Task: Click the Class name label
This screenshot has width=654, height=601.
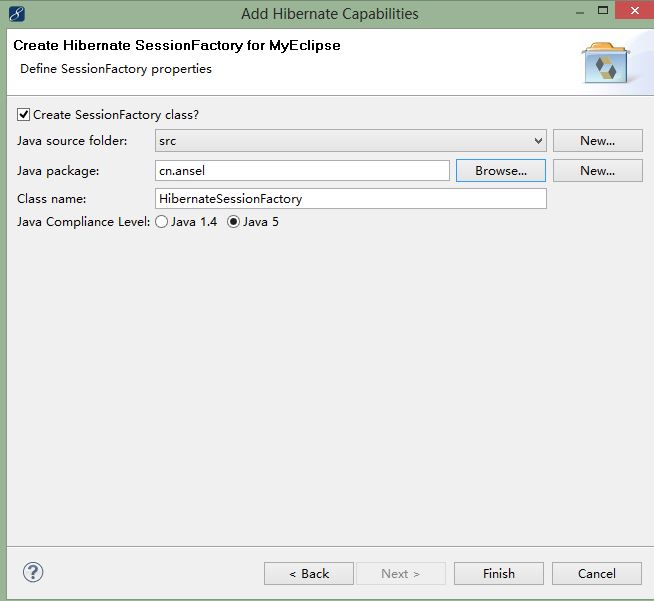Action: click(x=52, y=199)
